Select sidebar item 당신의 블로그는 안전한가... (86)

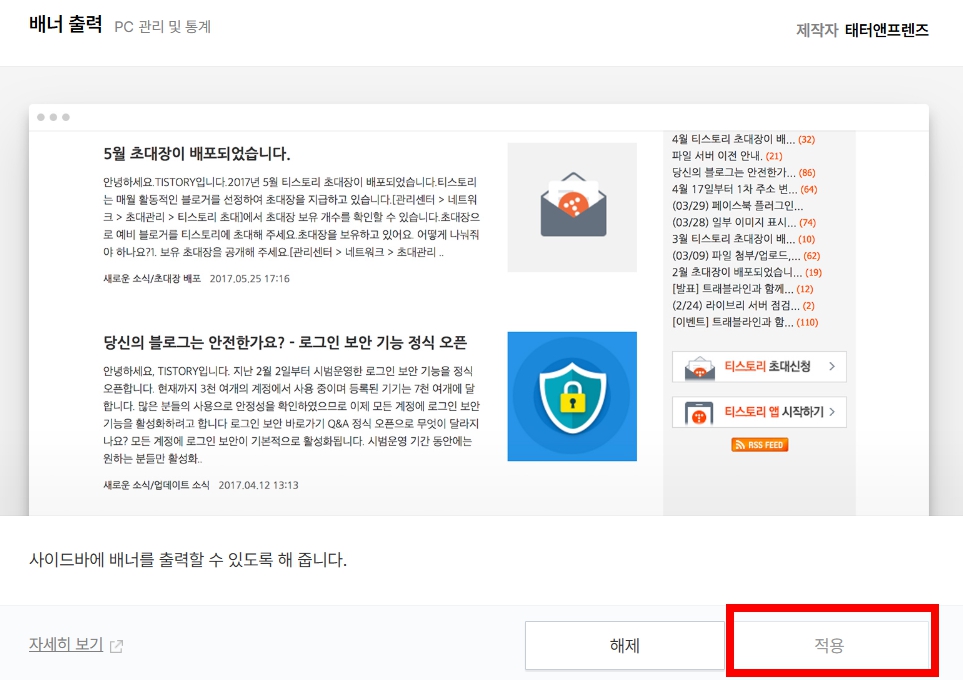[x=744, y=173]
